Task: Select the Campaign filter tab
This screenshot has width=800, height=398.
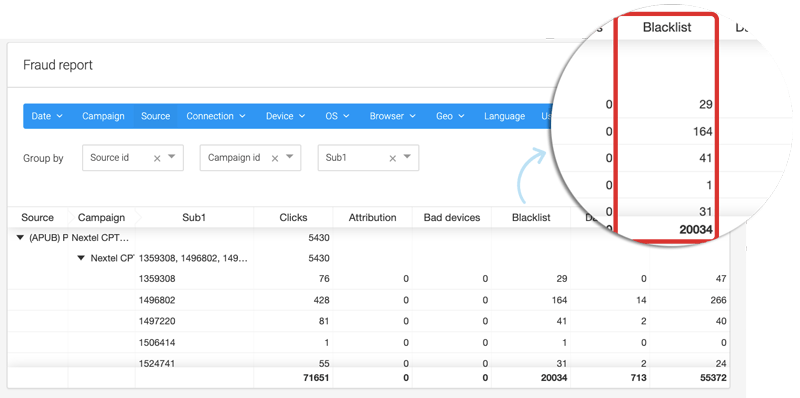Action: click(103, 116)
